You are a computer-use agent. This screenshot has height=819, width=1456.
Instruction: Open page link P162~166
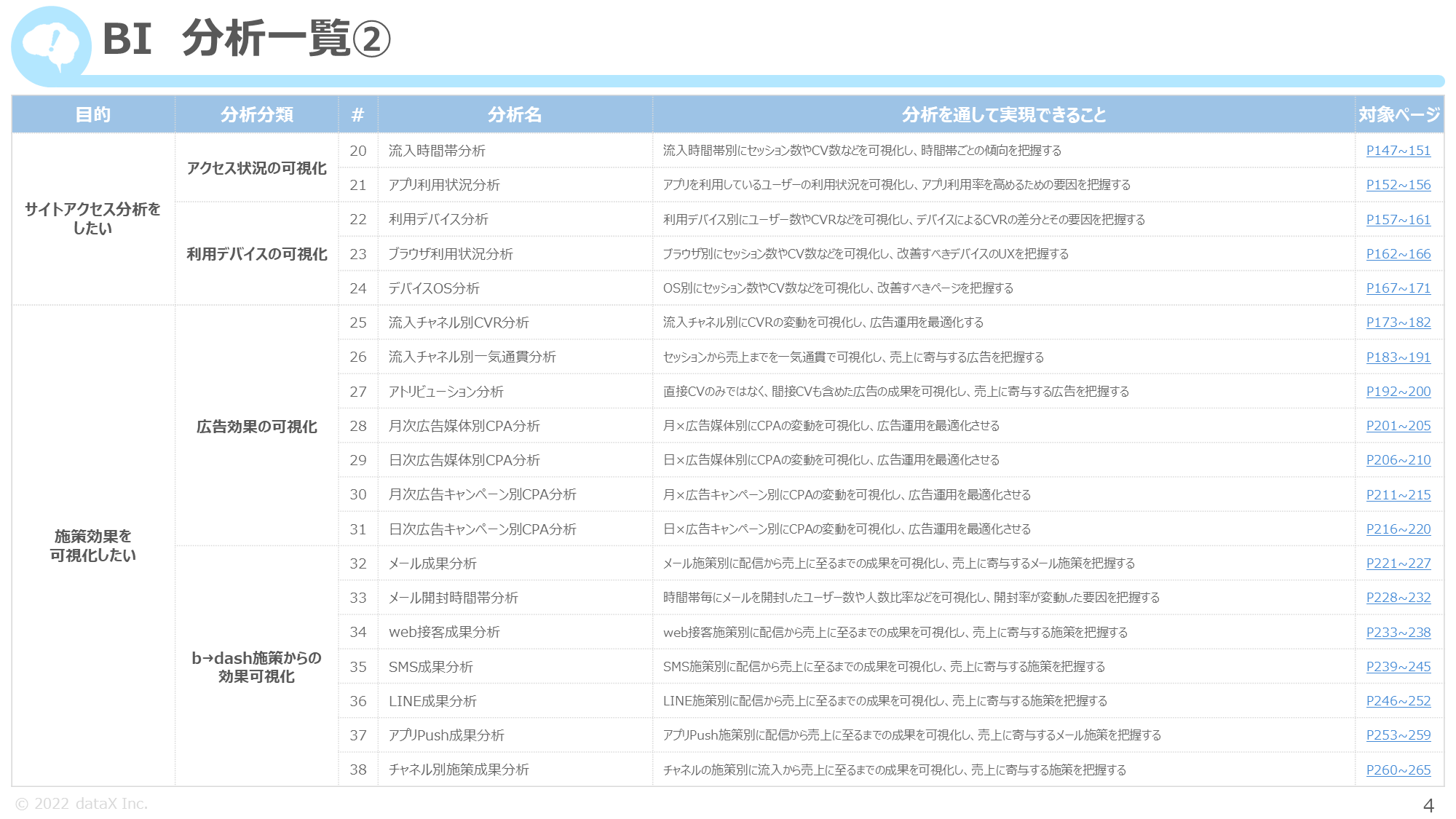(1398, 254)
